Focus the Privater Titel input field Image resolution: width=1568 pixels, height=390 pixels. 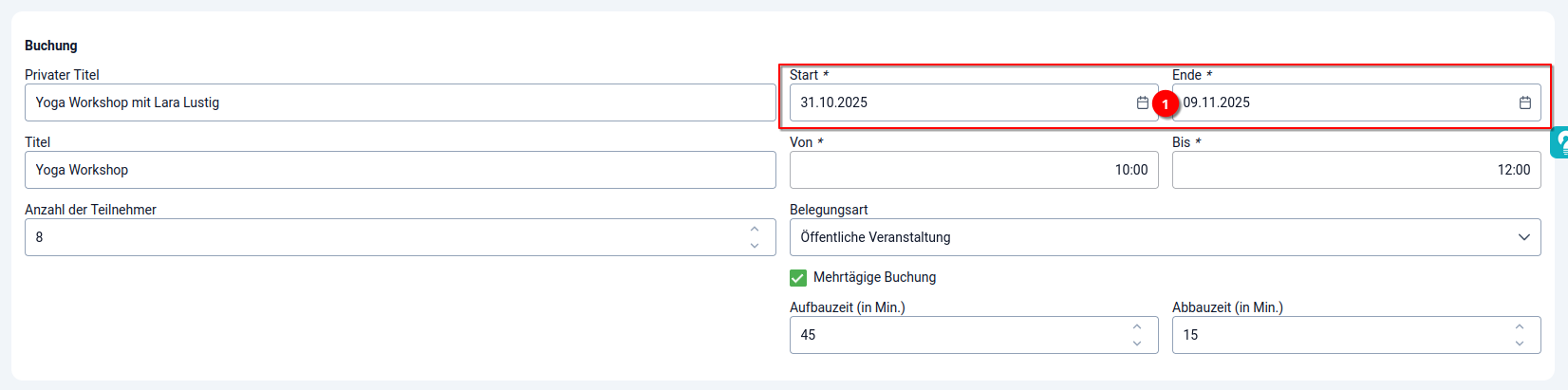(401, 102)
